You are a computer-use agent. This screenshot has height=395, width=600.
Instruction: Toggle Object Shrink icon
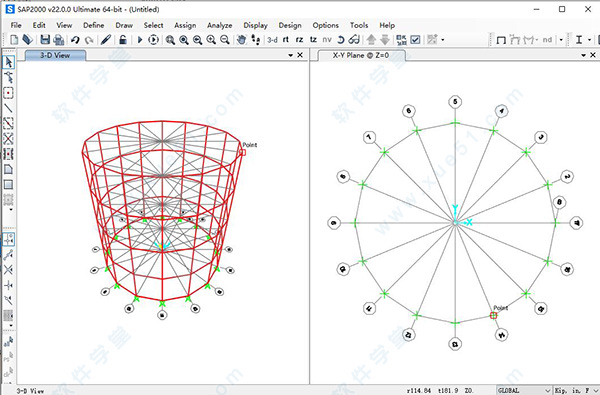(x=401, y=39)
